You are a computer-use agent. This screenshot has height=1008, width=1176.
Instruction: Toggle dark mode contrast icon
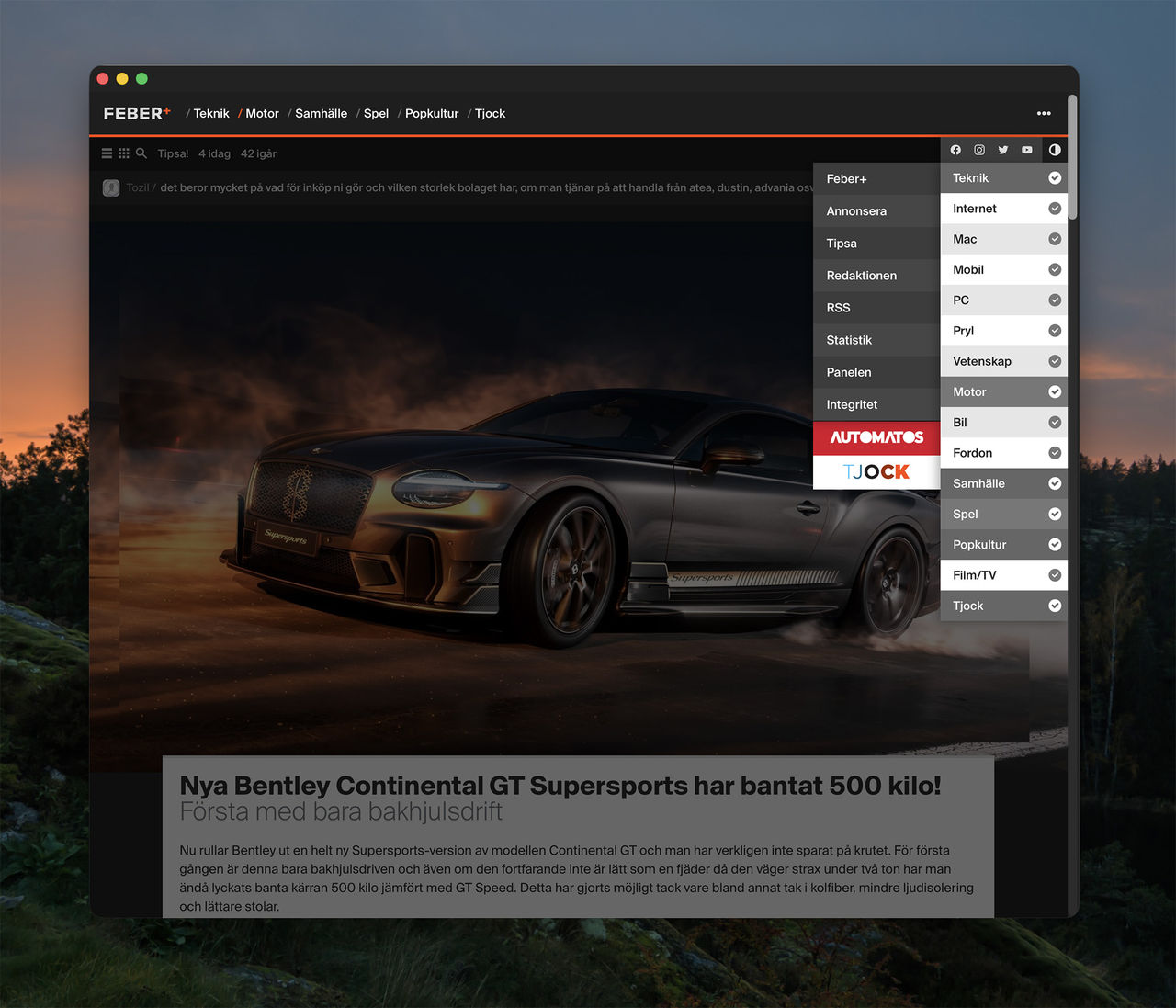pos(1055,150)
